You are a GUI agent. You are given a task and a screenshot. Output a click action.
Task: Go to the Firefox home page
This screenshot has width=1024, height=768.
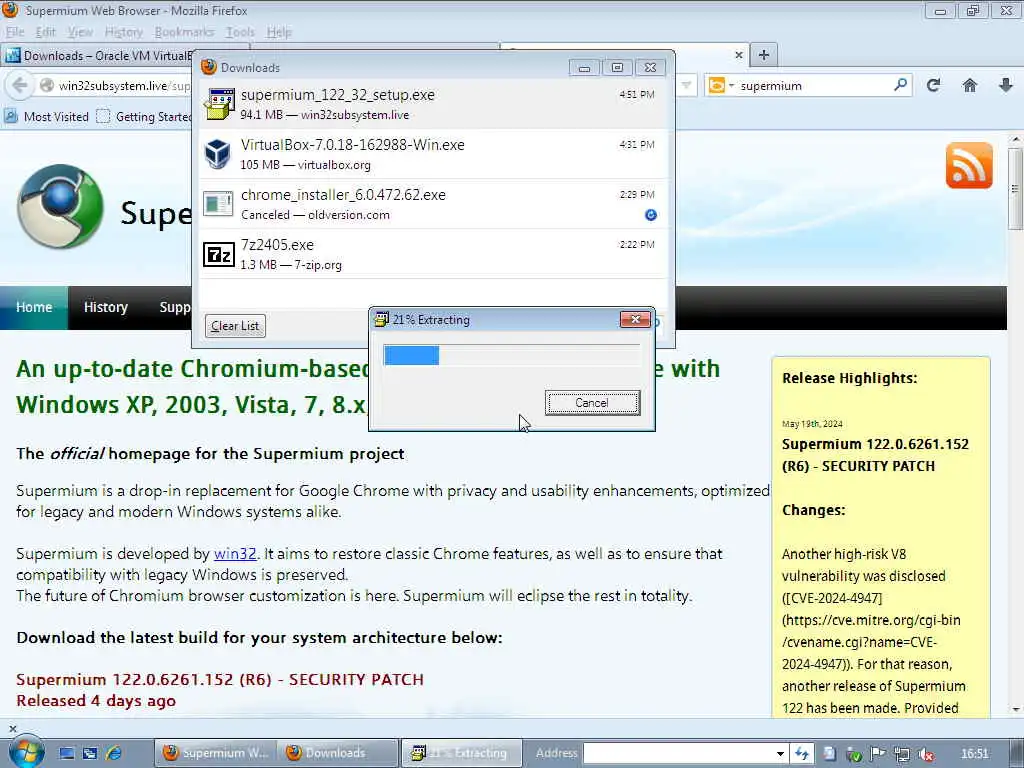tap(970, 86)
